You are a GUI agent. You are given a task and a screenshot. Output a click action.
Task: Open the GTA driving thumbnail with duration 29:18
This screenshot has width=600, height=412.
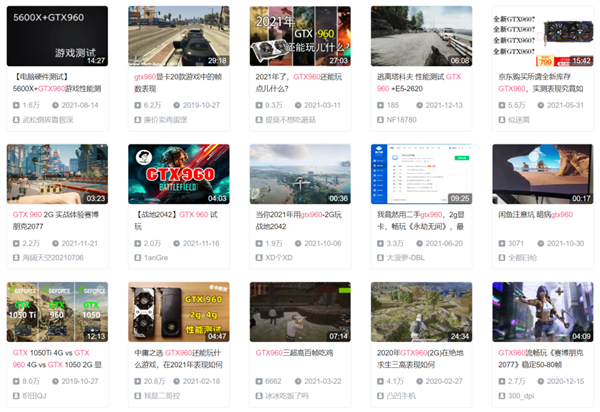pyautogui.click(x=179, y=36)
